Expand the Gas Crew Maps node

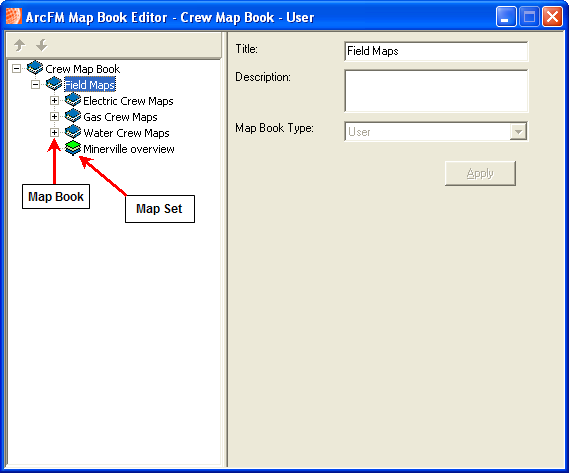coord(54,116)
